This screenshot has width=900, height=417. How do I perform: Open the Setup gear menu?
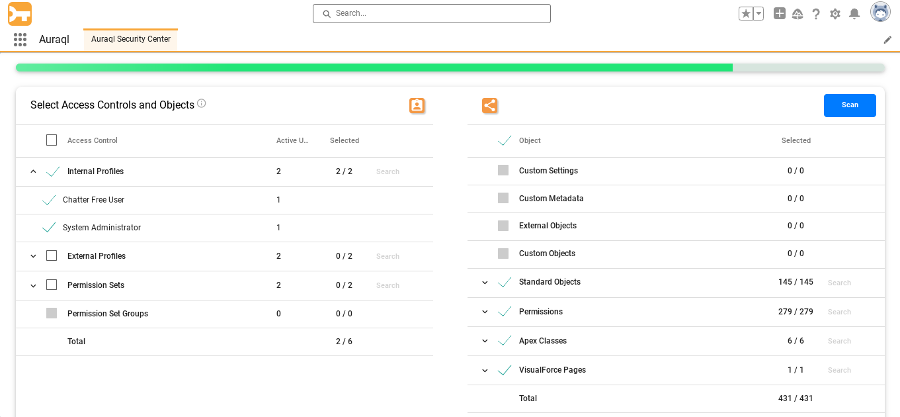[x=835, y=14]
